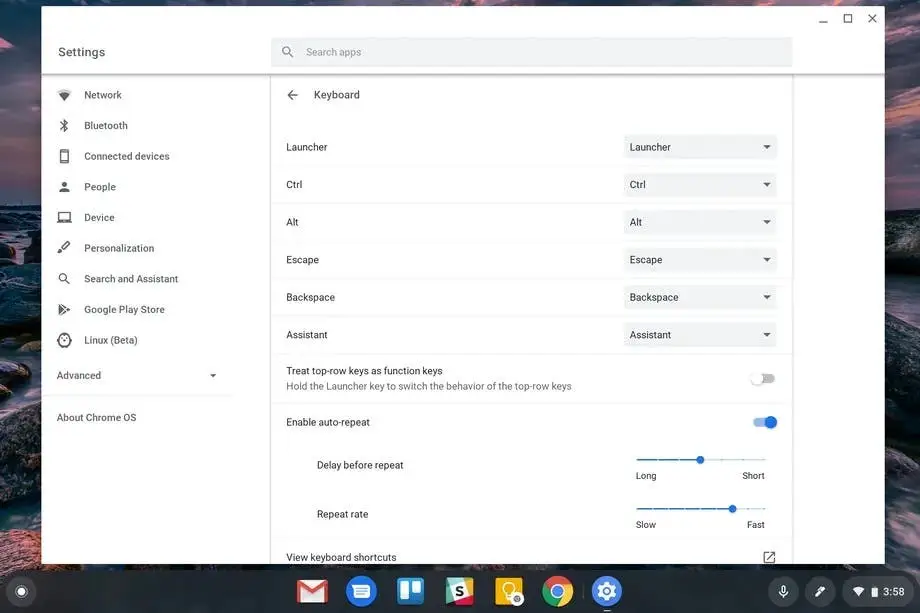Viewport: 920px width, 613px height.
Task: Disable the Enable auto-repeat switch
Action: [765, 422]
